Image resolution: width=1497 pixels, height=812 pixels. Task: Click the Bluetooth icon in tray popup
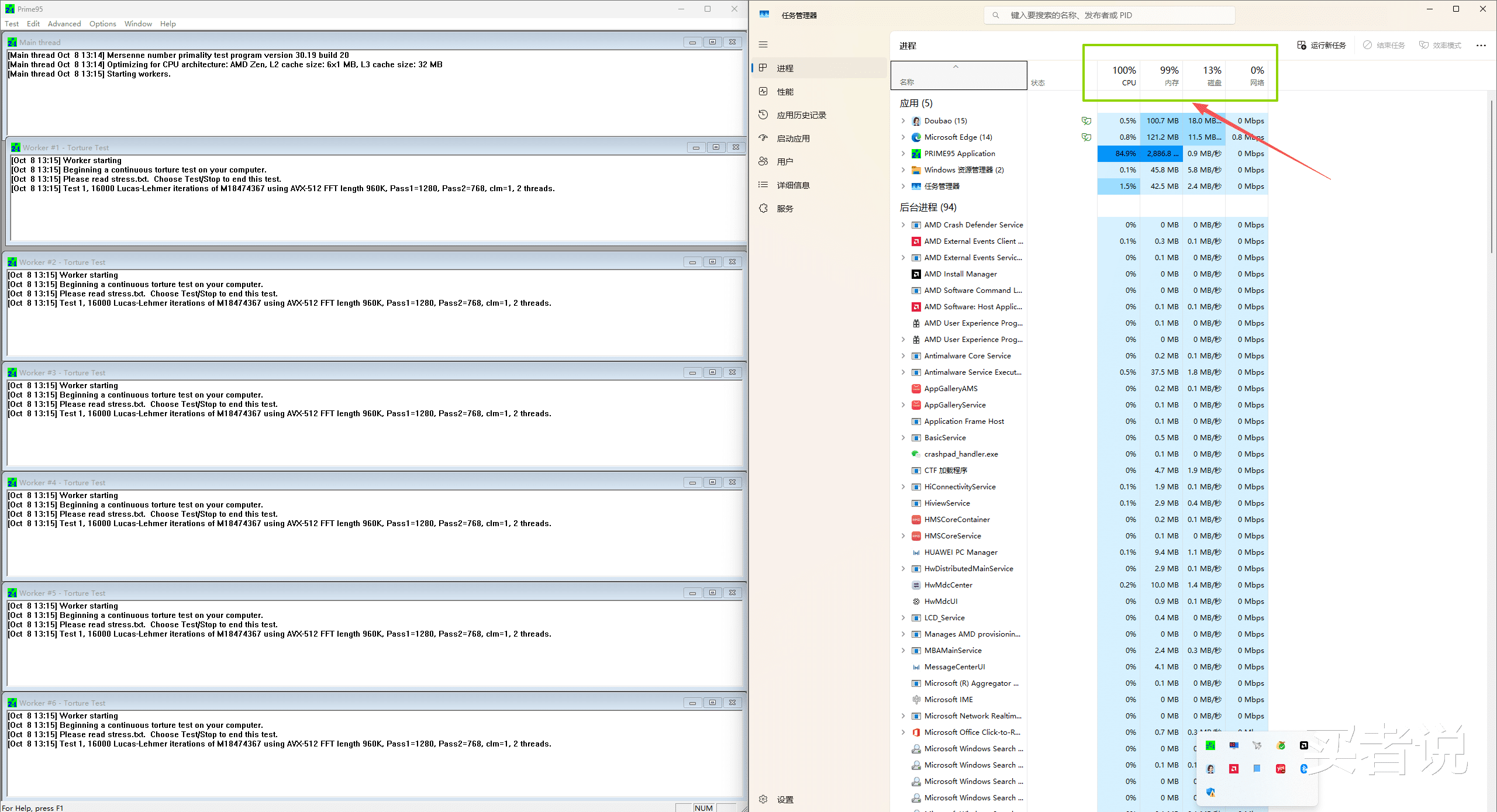click(1303, 769)
